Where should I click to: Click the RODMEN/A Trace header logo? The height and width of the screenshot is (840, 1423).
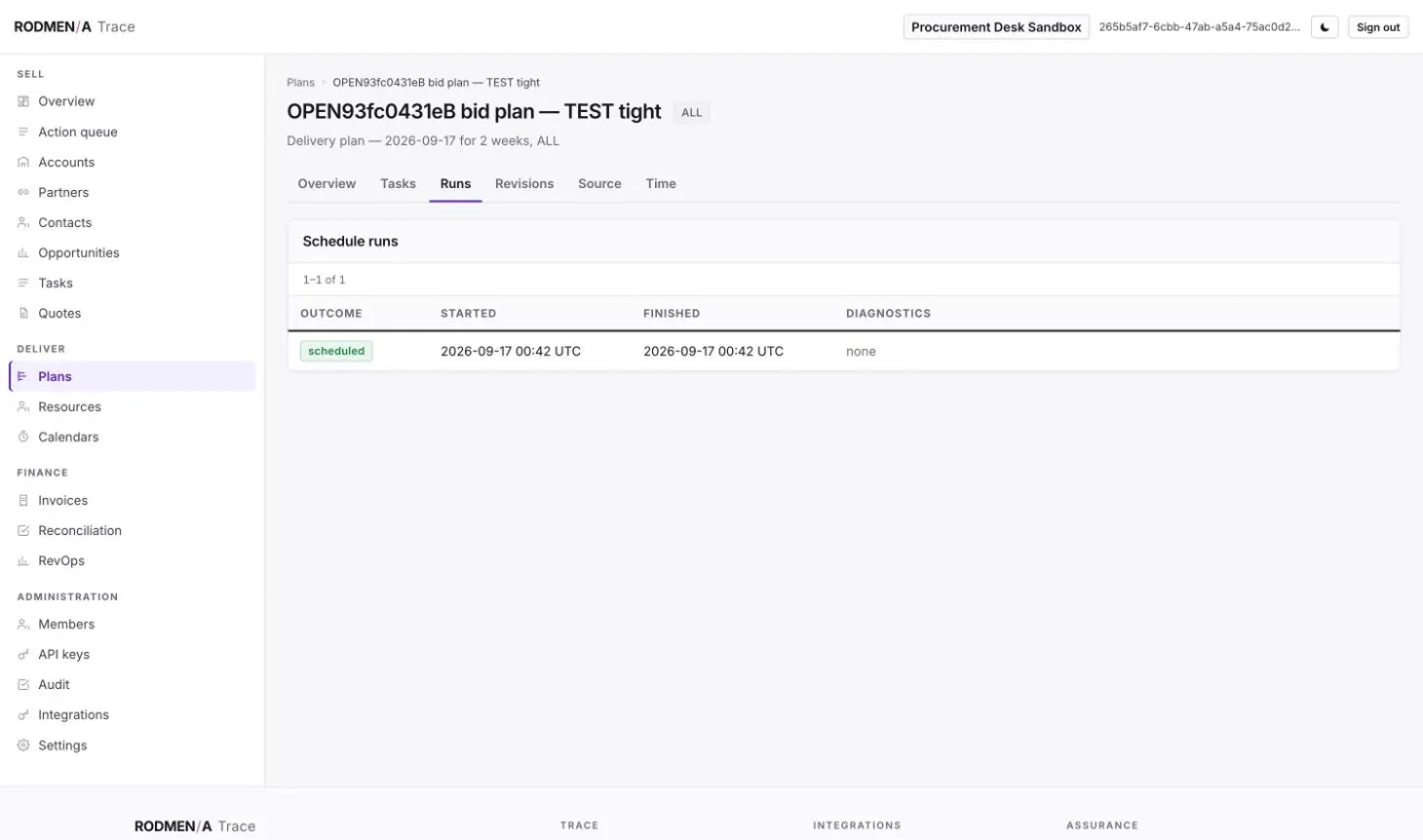tap(74, 26)
